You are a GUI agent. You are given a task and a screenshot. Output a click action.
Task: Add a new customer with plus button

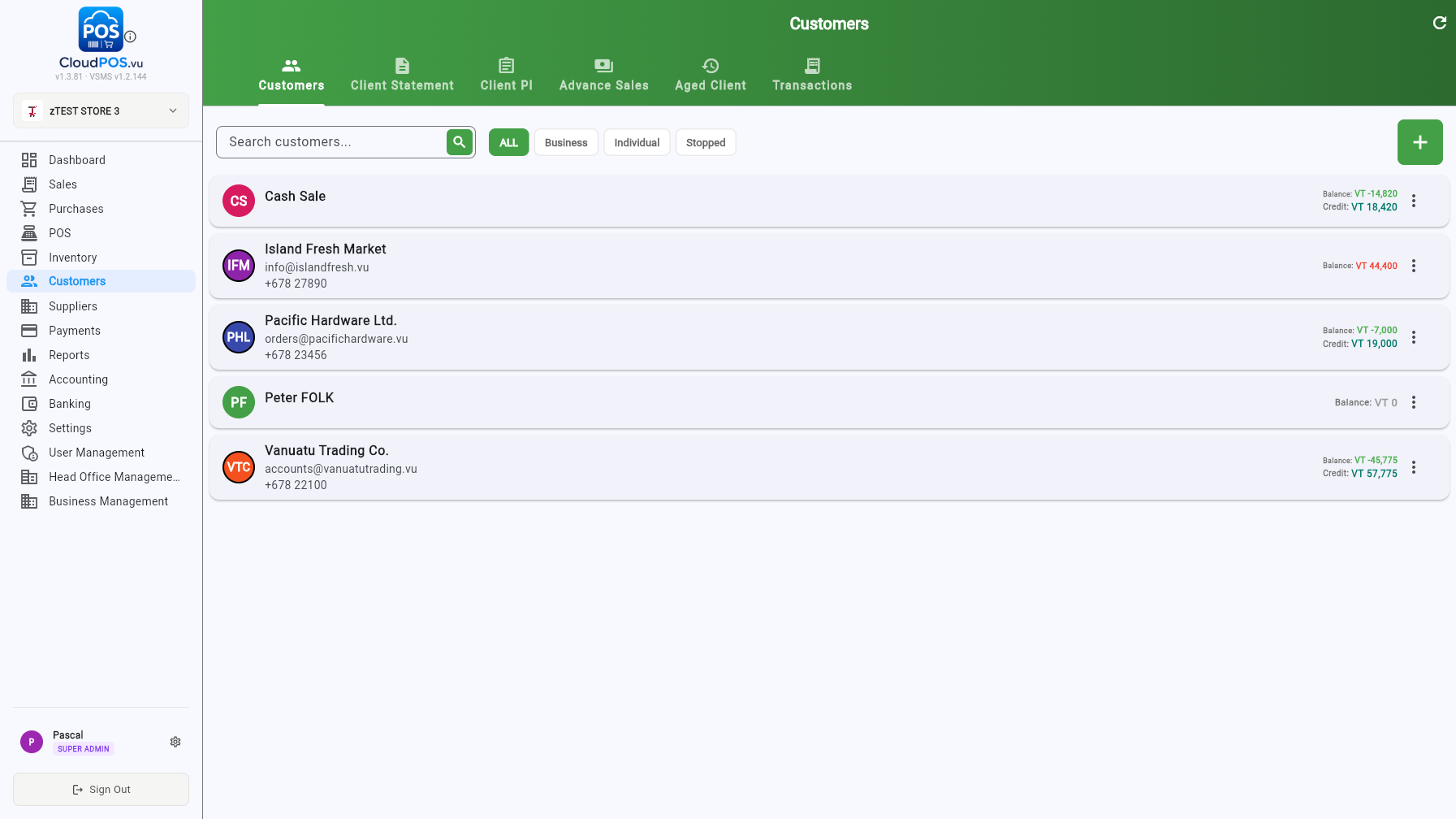(1419, 142)
